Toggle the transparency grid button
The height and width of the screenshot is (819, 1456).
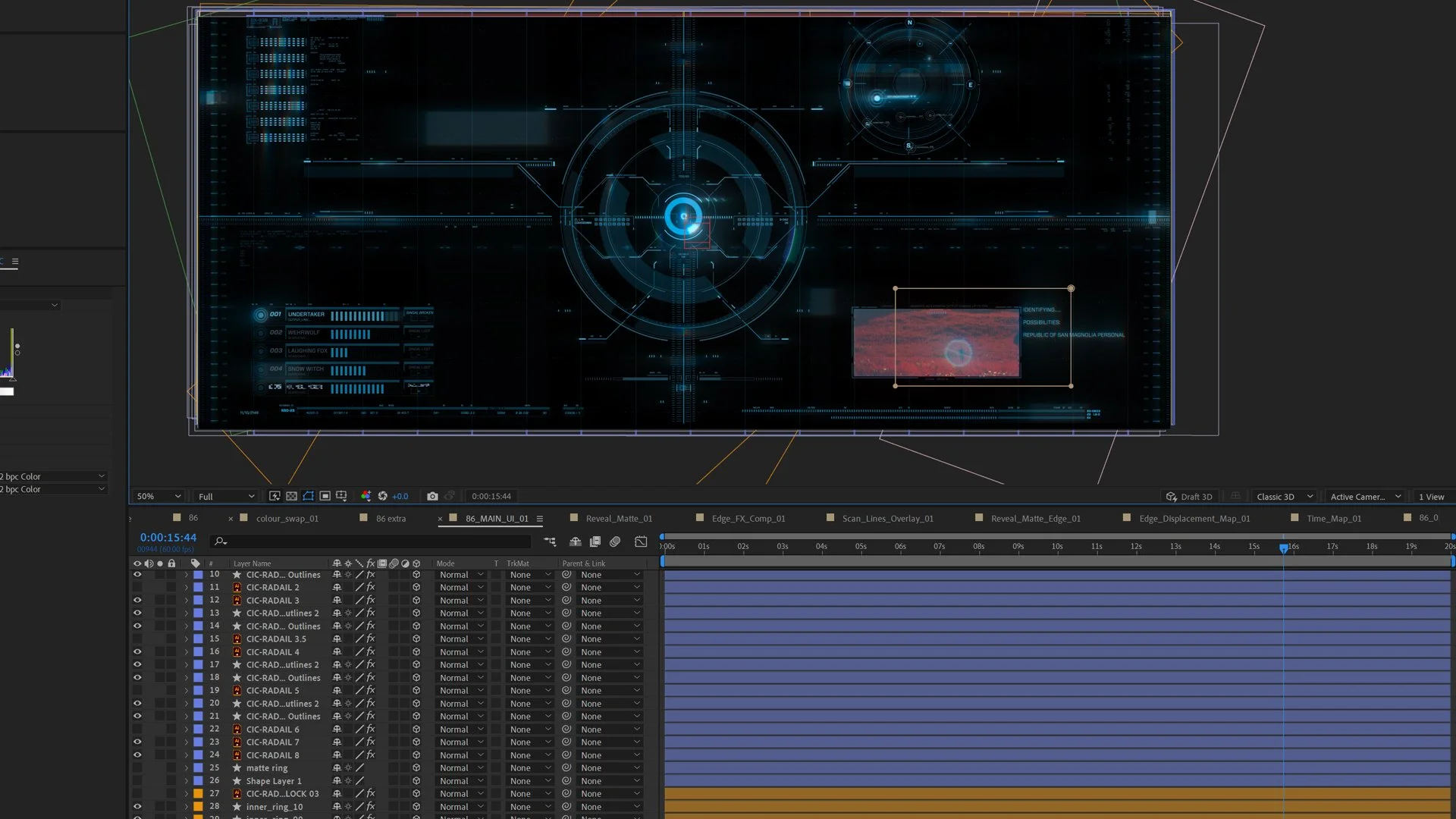point(291,497)
